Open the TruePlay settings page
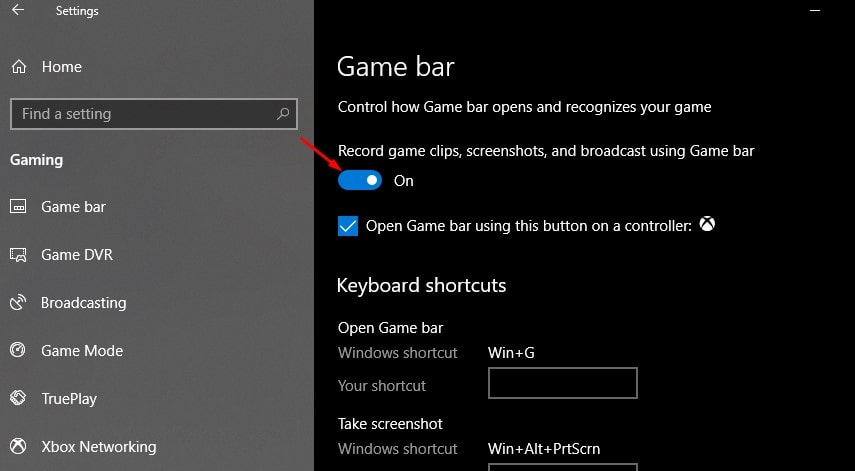The height and width of the screenshot is (471, 855). tap(69, 398)
